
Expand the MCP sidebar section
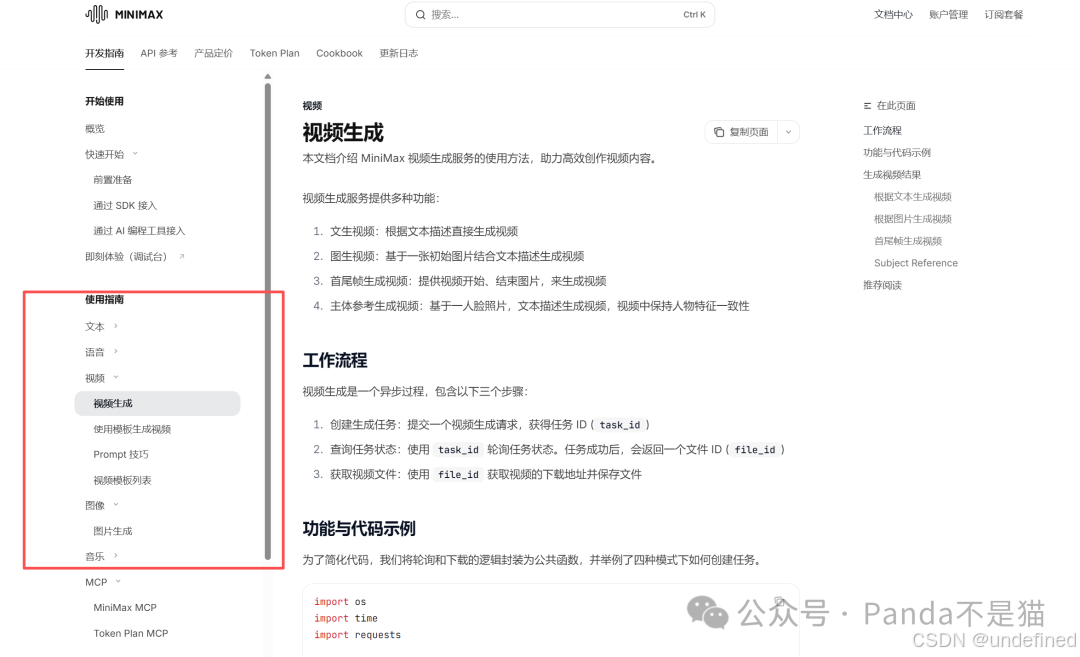point(112,581)
